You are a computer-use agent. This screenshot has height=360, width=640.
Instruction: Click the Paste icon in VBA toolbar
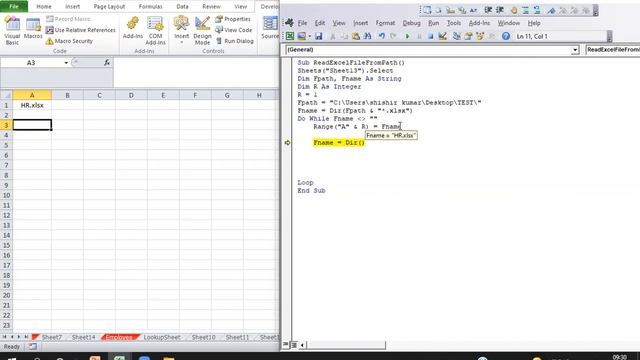click(x=356, y=36)
